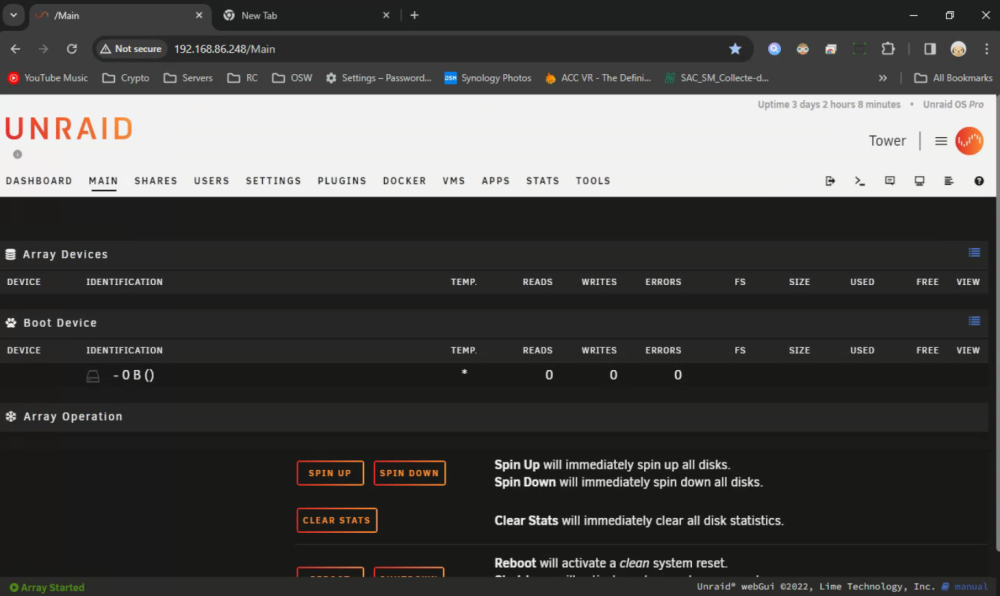Click the Array Started status indicator
This screenshot has width=1000, height=596.
(47, 588)
